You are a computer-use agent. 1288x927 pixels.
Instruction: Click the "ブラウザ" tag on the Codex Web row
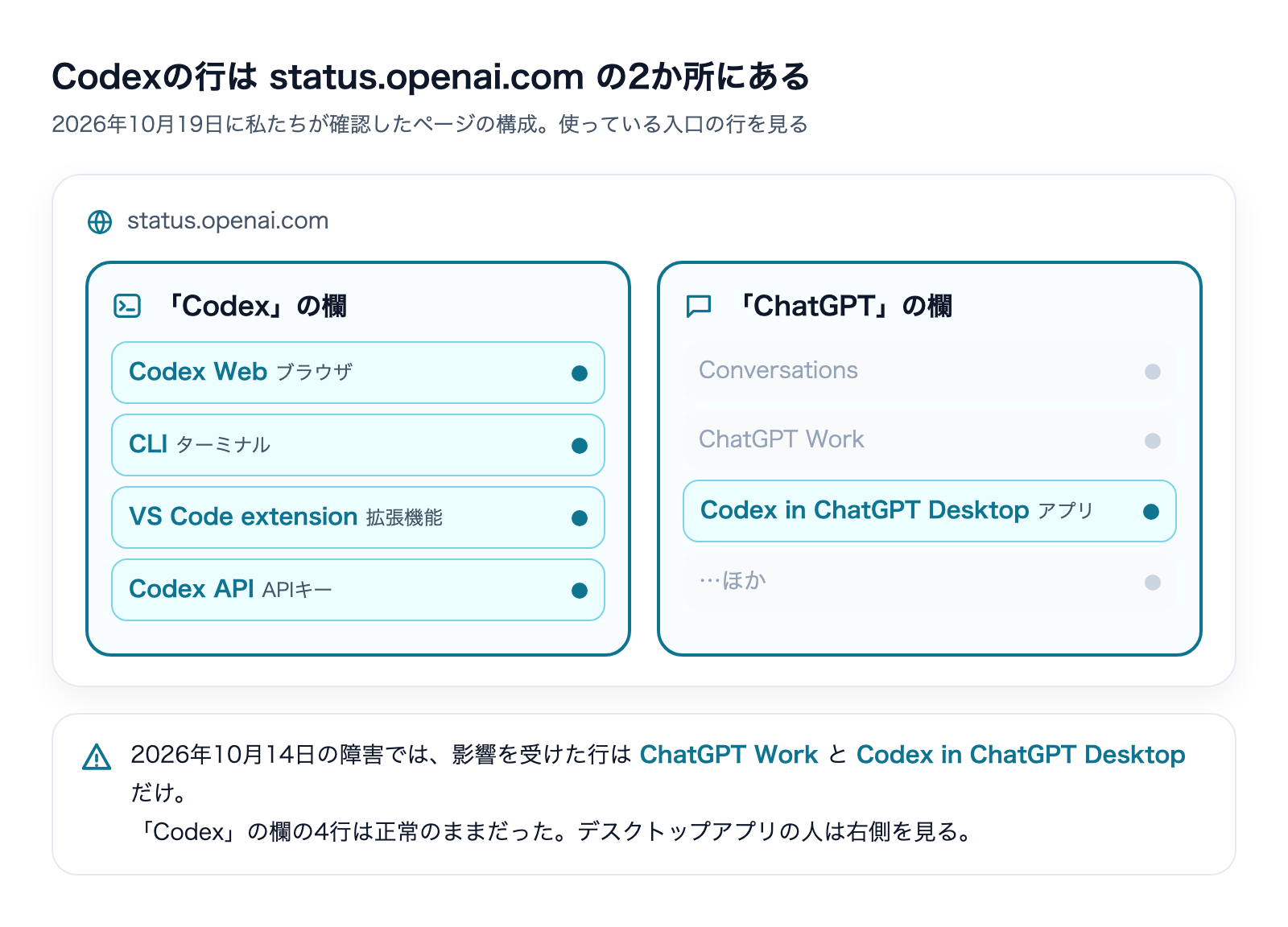click(x=315, y=372)
